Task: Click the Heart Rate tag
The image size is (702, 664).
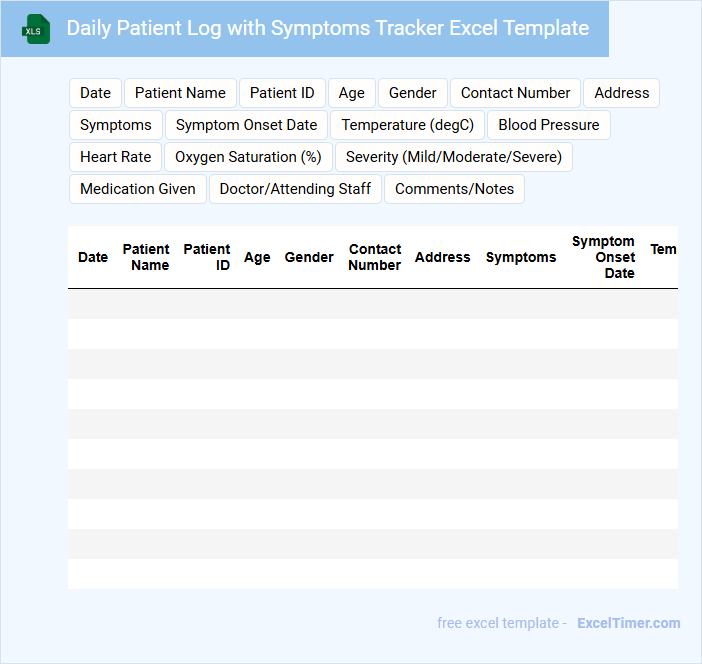Action: point(115,157)
